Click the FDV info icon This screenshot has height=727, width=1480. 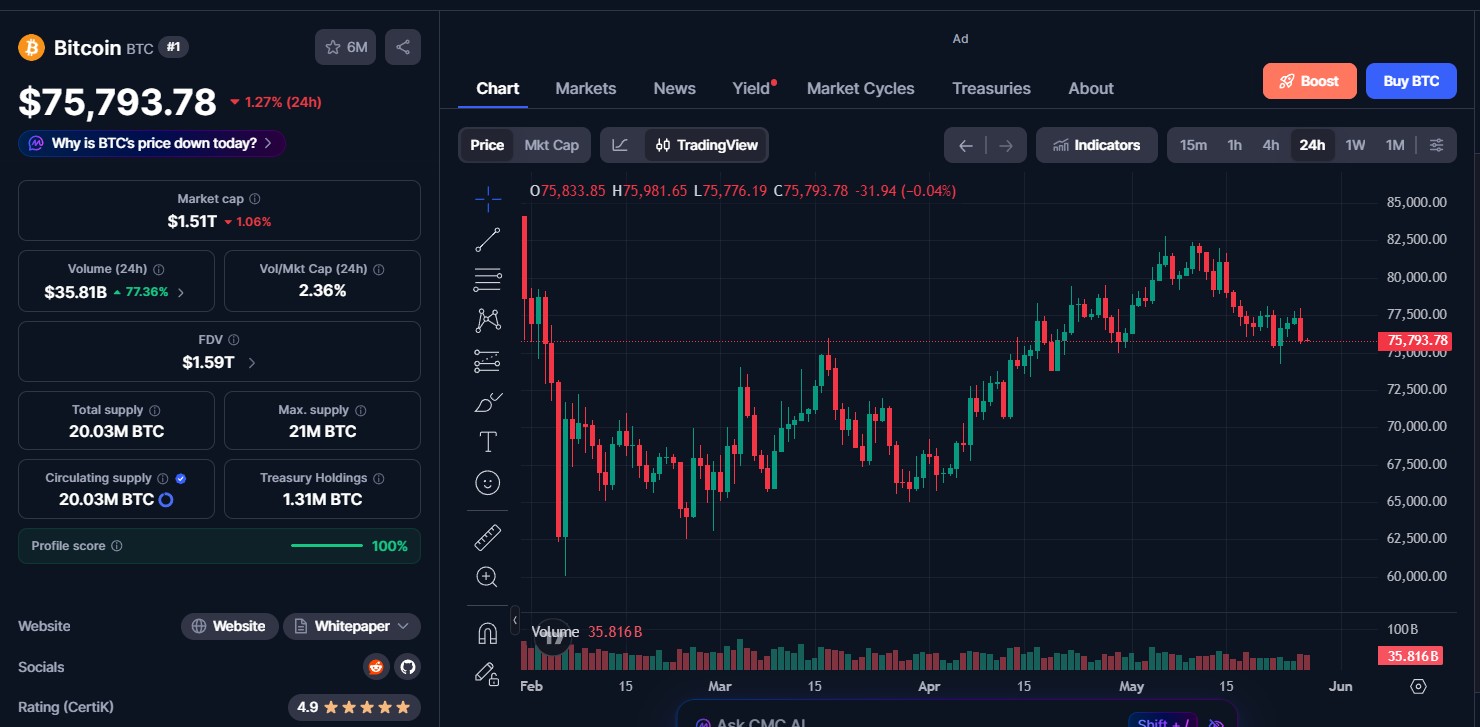click(x=233, y=340)
